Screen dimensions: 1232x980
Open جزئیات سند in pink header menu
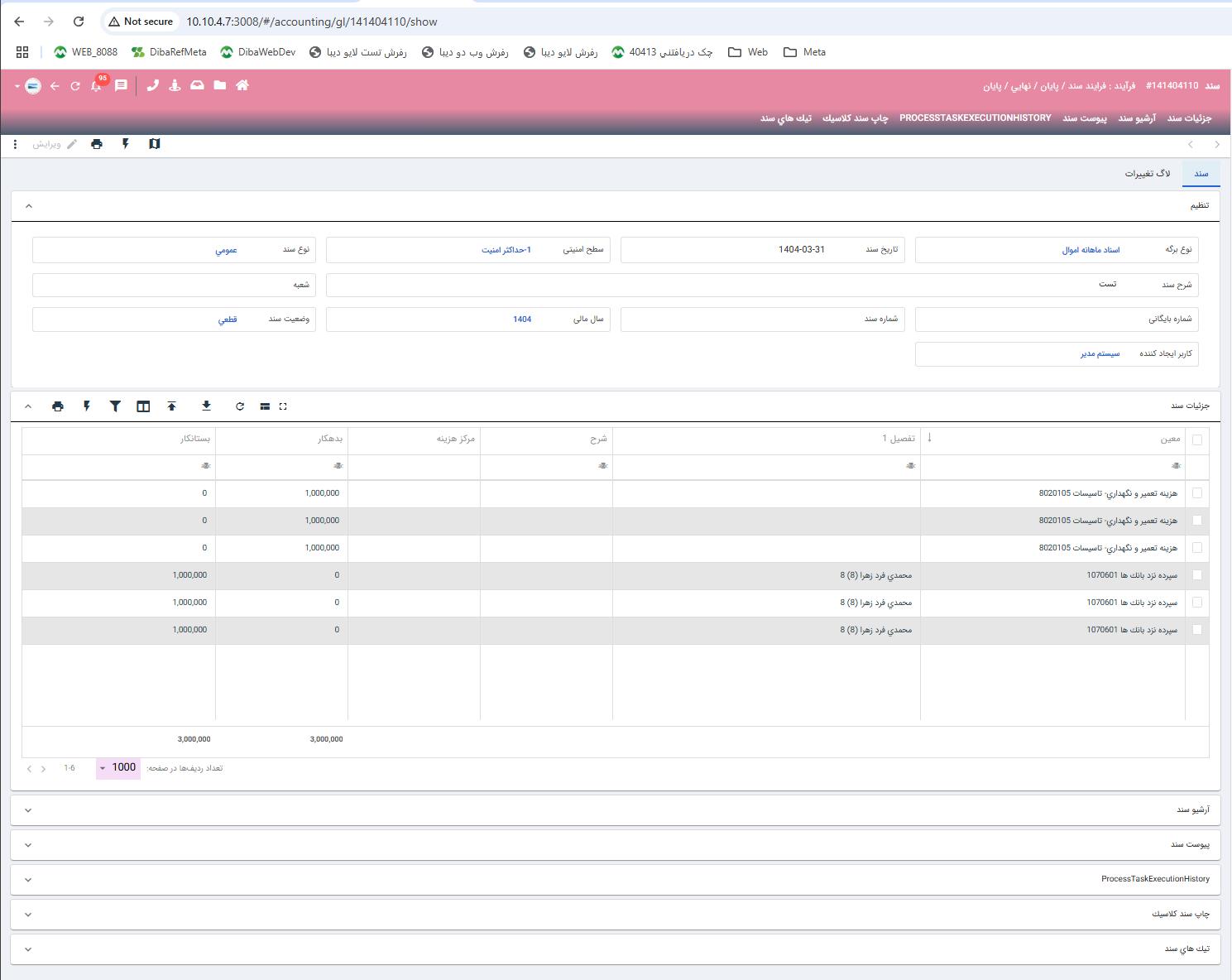1189,118
